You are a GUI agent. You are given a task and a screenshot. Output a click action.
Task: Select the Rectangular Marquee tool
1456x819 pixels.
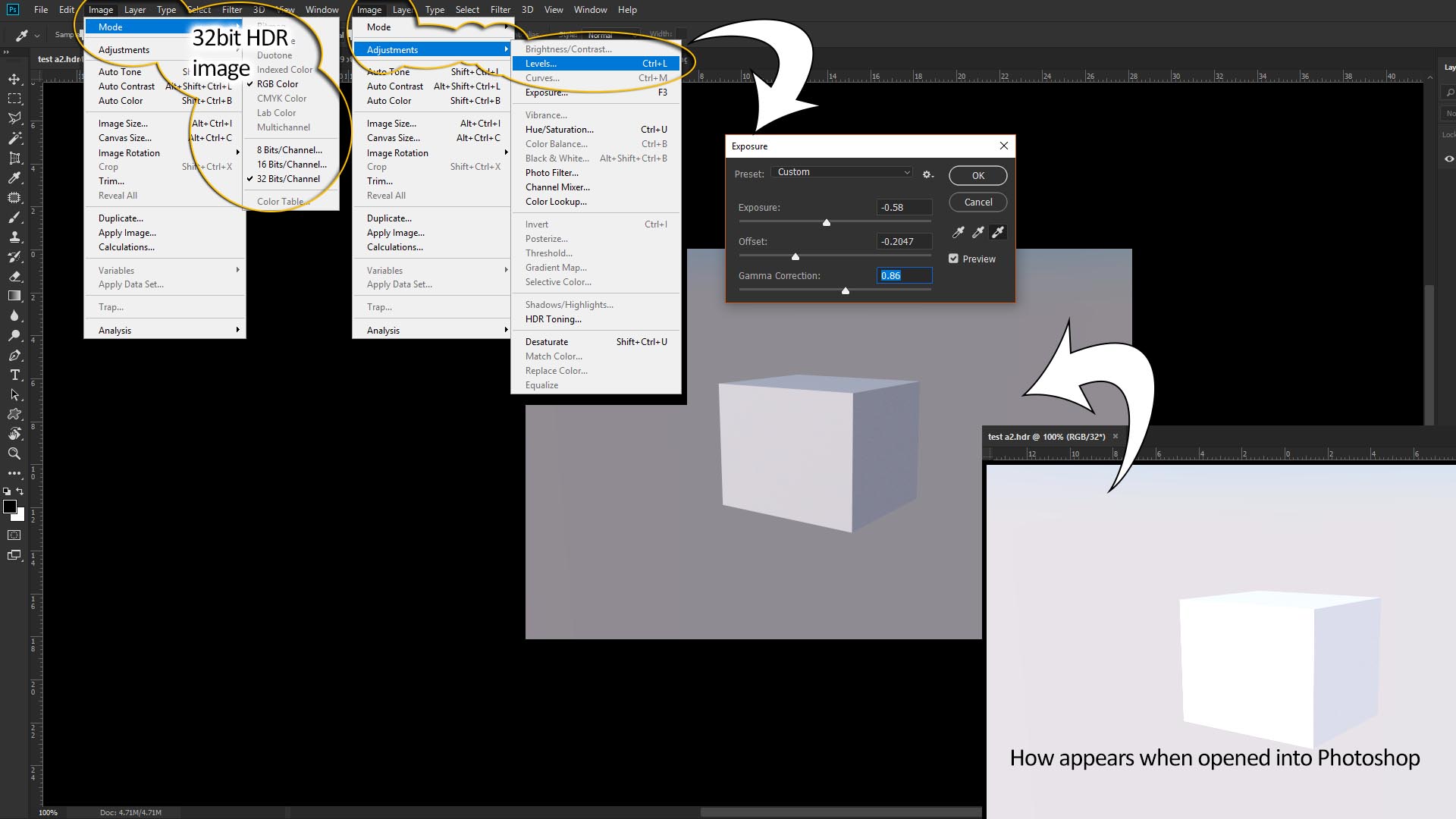click(14, 99)
